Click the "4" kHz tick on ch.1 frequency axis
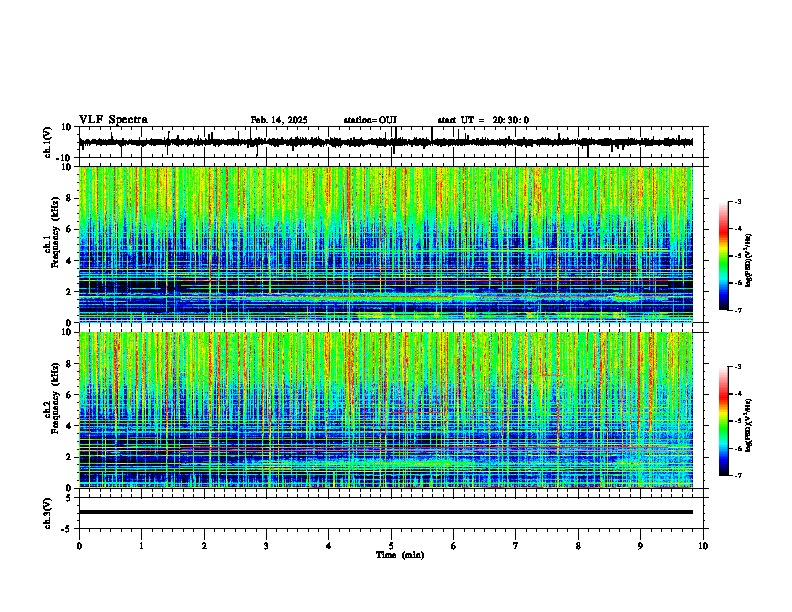 click(69, 261)
